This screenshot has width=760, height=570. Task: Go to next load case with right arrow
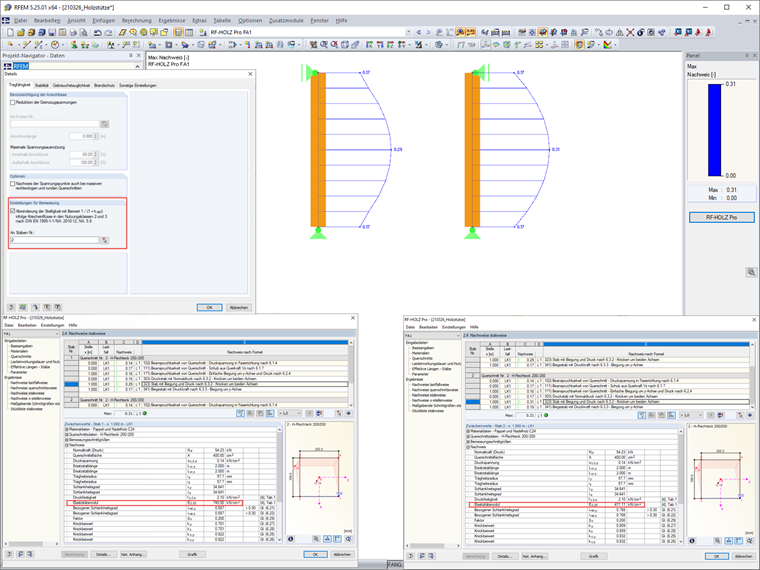click(428, 32)
